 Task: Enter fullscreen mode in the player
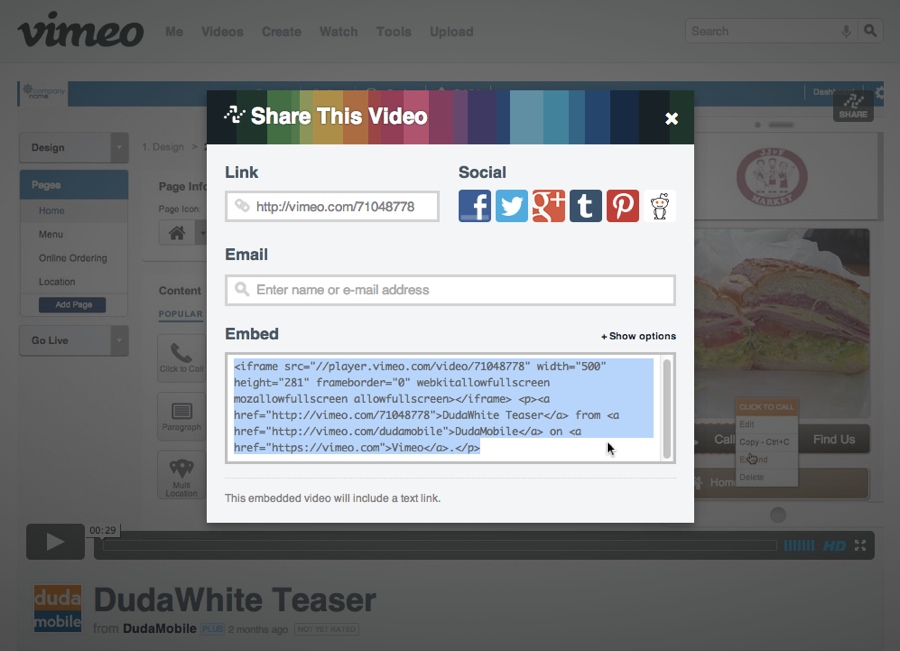tap(860, 545)
